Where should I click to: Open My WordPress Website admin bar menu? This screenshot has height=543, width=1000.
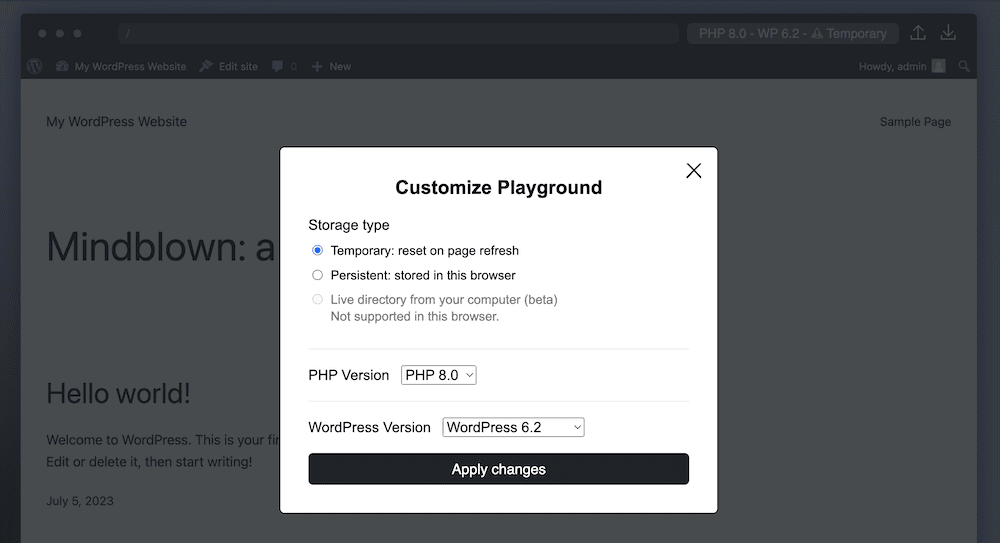click(121, 66)
